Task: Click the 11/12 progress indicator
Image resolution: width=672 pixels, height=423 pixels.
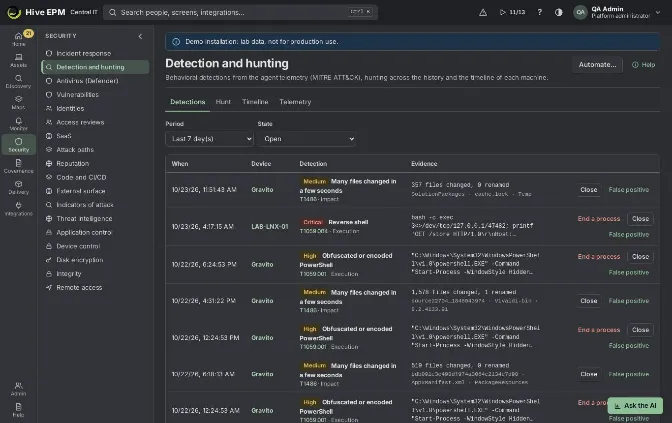Action: point(512,12)
